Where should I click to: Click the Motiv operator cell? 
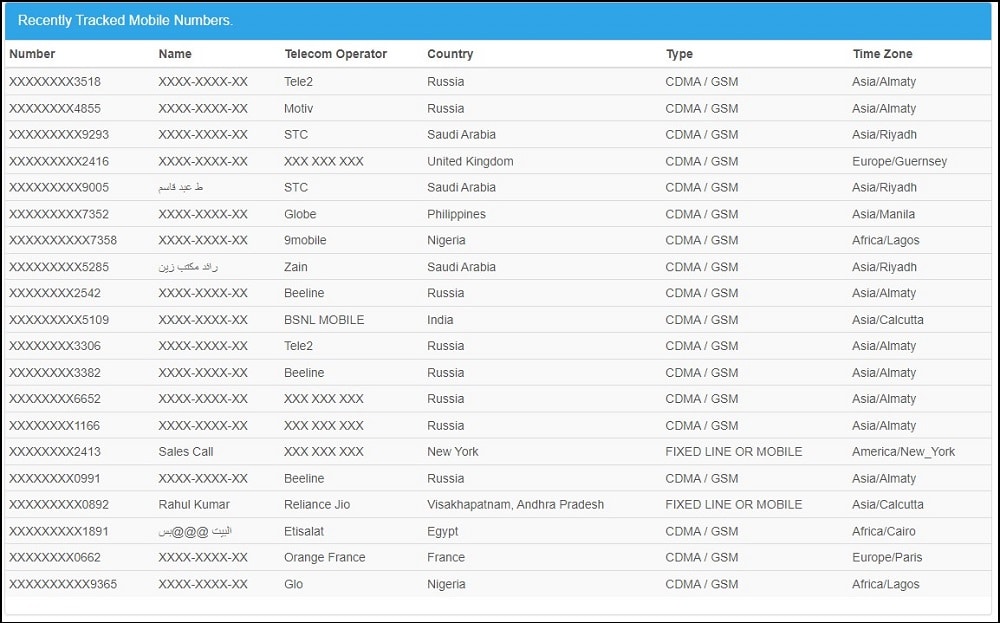coord(298,108)
